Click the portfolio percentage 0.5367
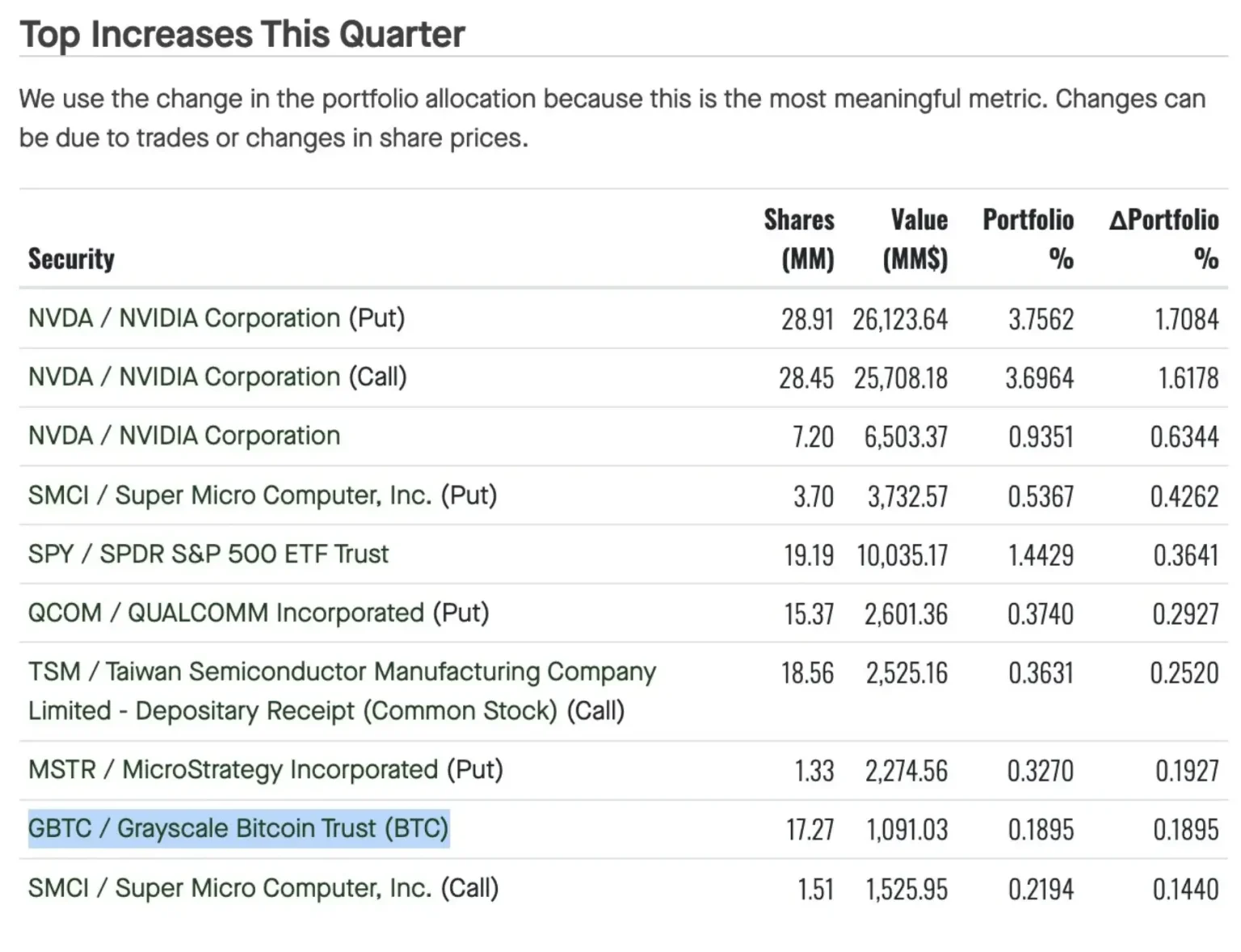1241x952 pixels. pyautogui.click(x=1041, y=496)
